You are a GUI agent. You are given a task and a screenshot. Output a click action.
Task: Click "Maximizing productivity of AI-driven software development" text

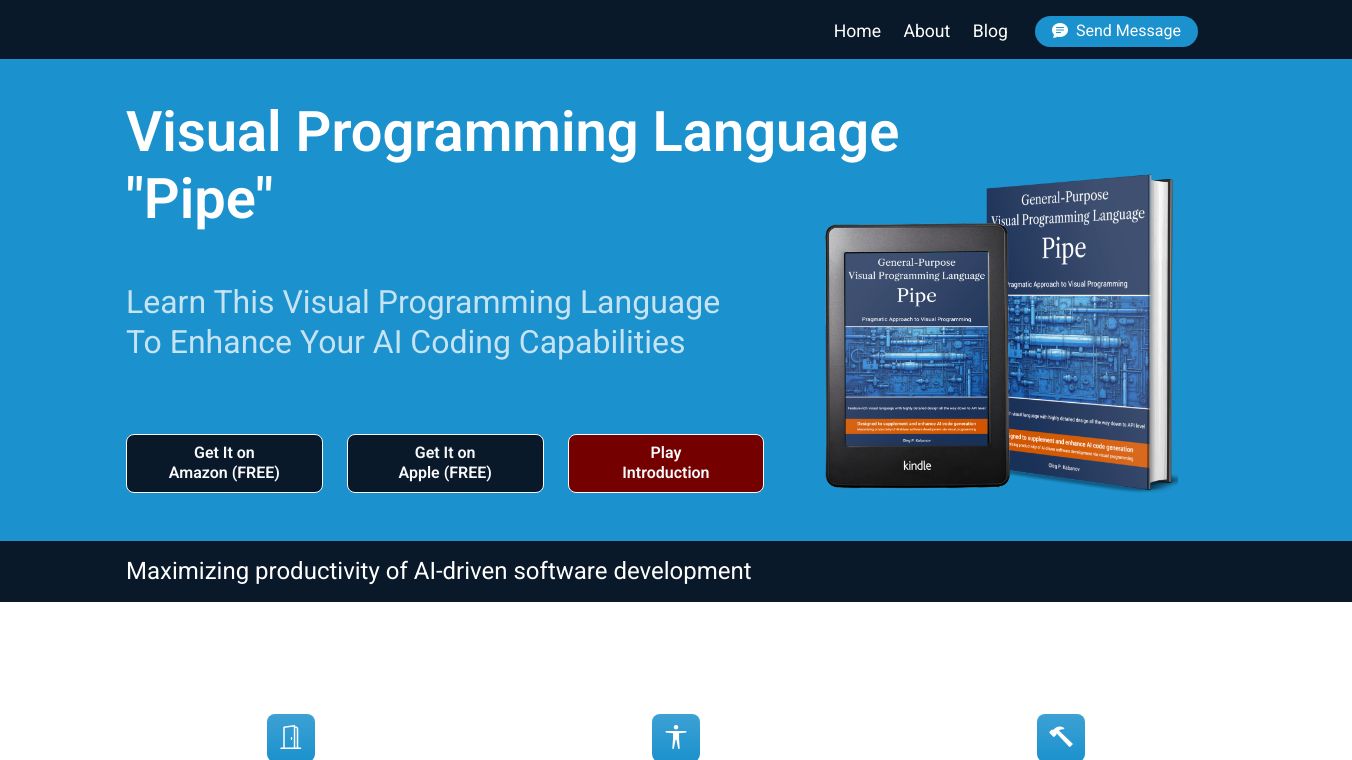point(438,571)
